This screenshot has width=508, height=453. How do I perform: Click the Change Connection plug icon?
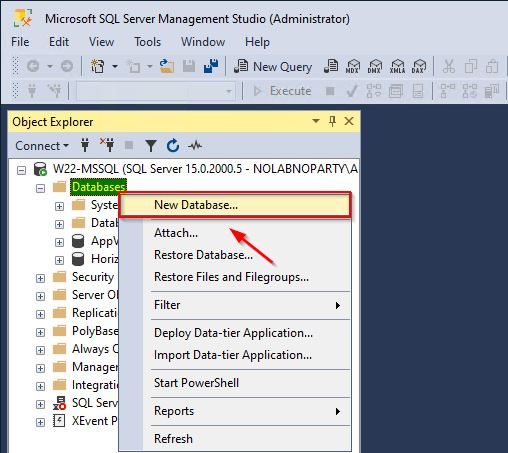point(54,91)
